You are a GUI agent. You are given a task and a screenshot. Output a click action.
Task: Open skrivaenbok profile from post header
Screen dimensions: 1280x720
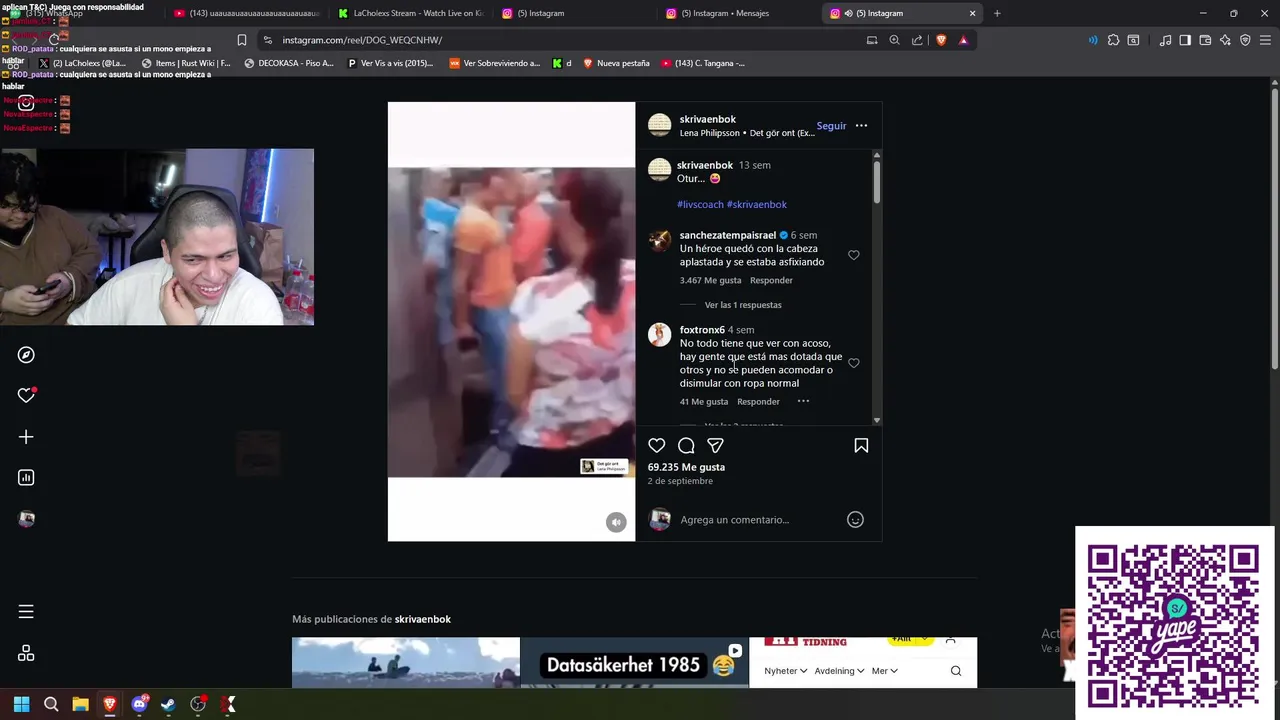(707, 119)
